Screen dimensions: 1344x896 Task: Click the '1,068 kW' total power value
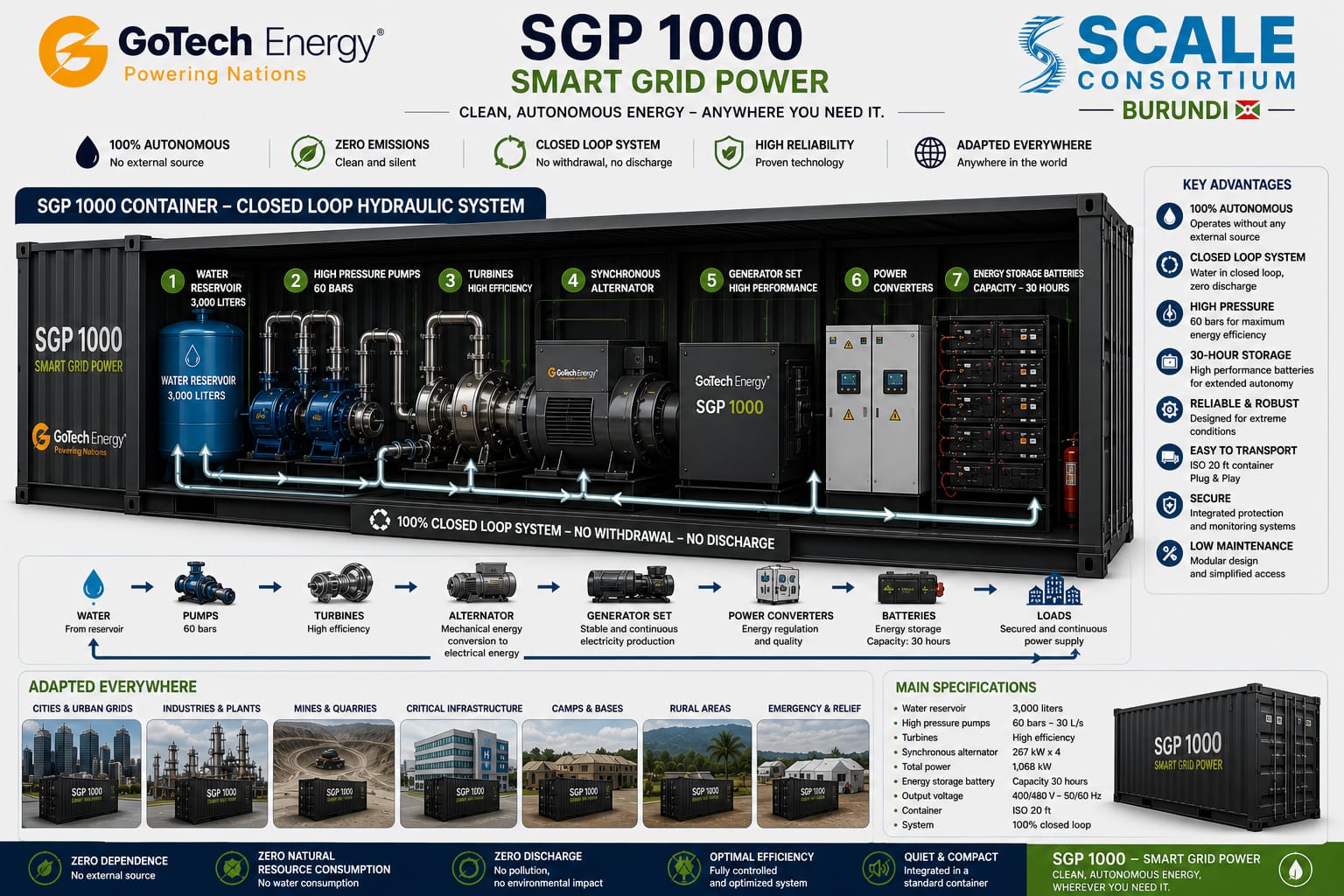click(1032, 766)
